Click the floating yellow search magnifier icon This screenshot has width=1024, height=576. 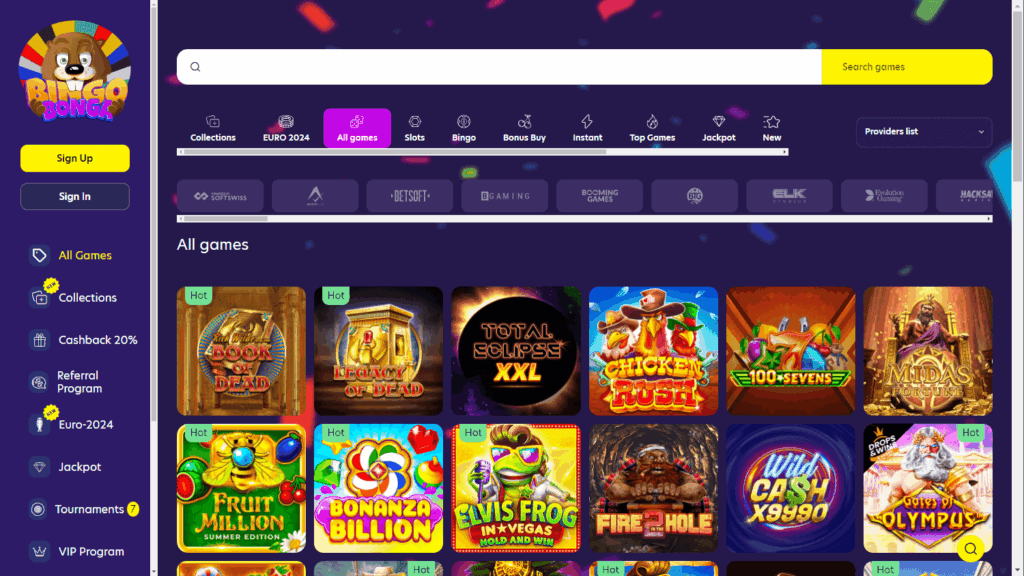(x=970, y=549)
